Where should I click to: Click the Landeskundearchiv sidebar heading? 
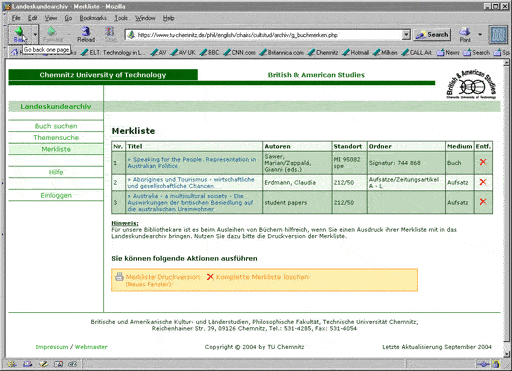coord(56,107)
